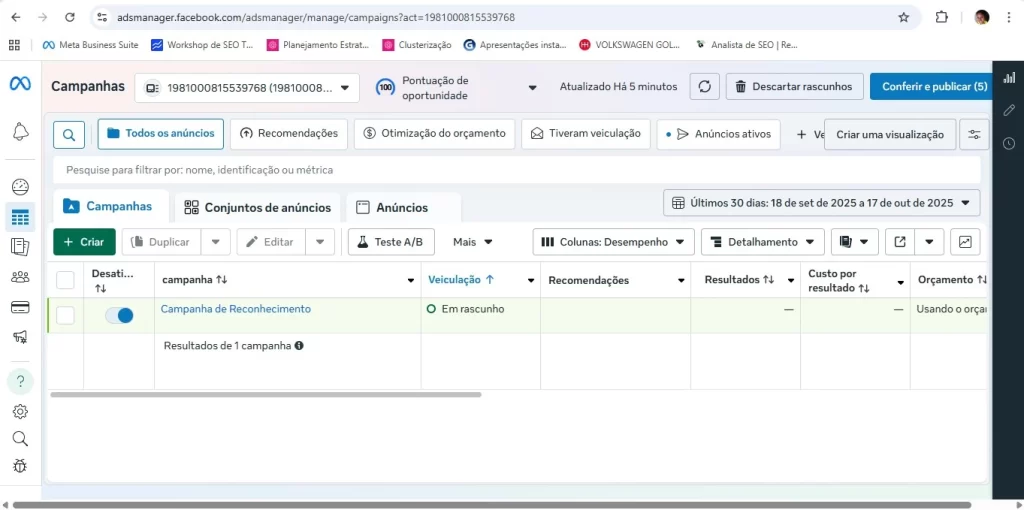
Task: Click the green Criar button
Action: click(84, 242)
